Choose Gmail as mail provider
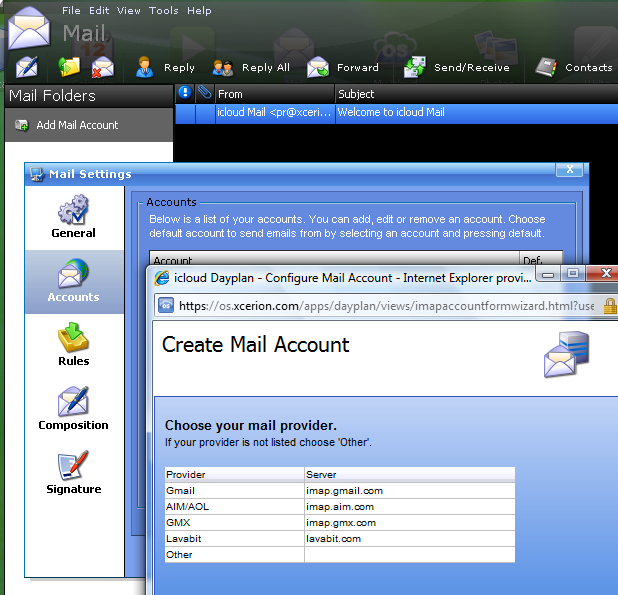The height and width of the screenshot is (595, 618). [x=235, y=491]
